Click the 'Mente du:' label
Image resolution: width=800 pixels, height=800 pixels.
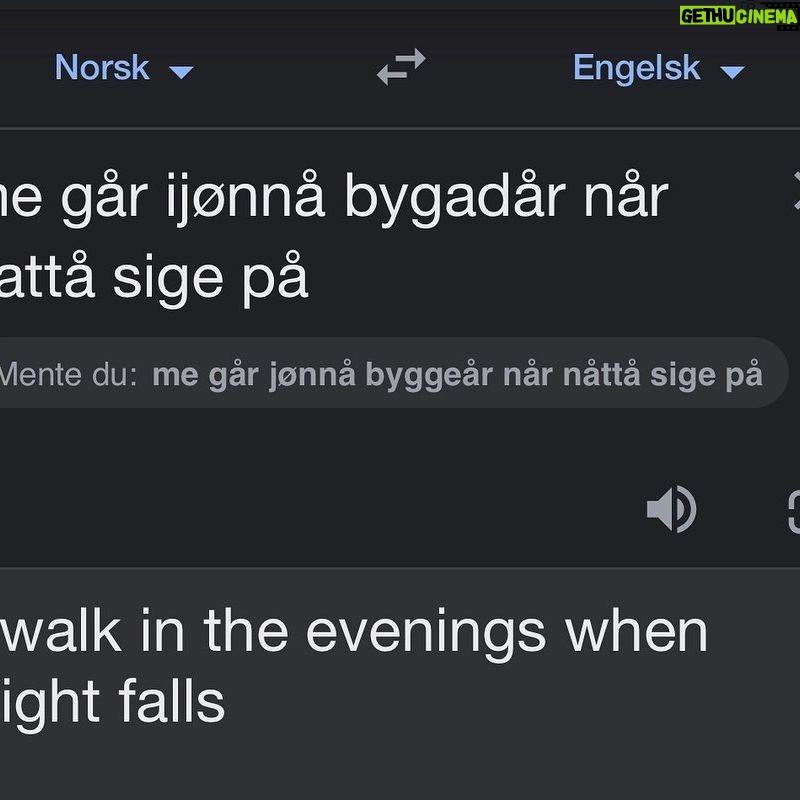[68, 375]
